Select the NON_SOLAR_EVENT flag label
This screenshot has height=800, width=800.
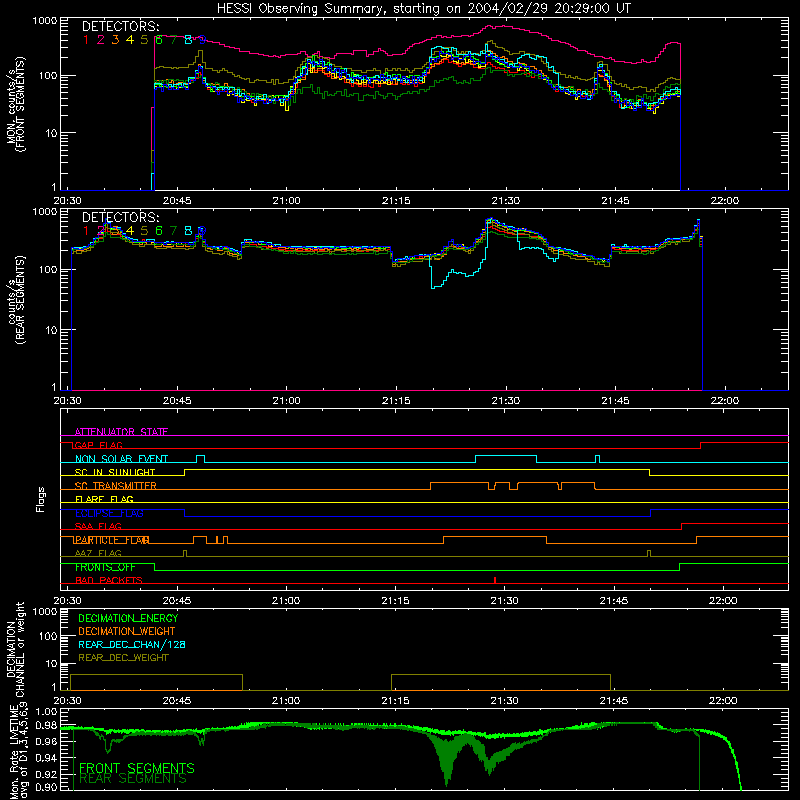[121, 459]
